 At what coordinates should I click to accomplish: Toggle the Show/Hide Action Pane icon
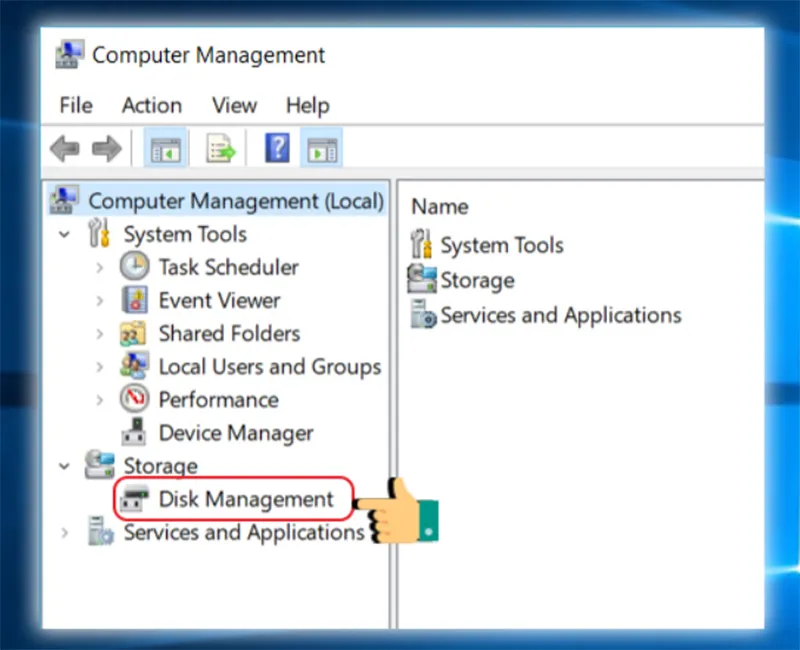click(321, 148)
